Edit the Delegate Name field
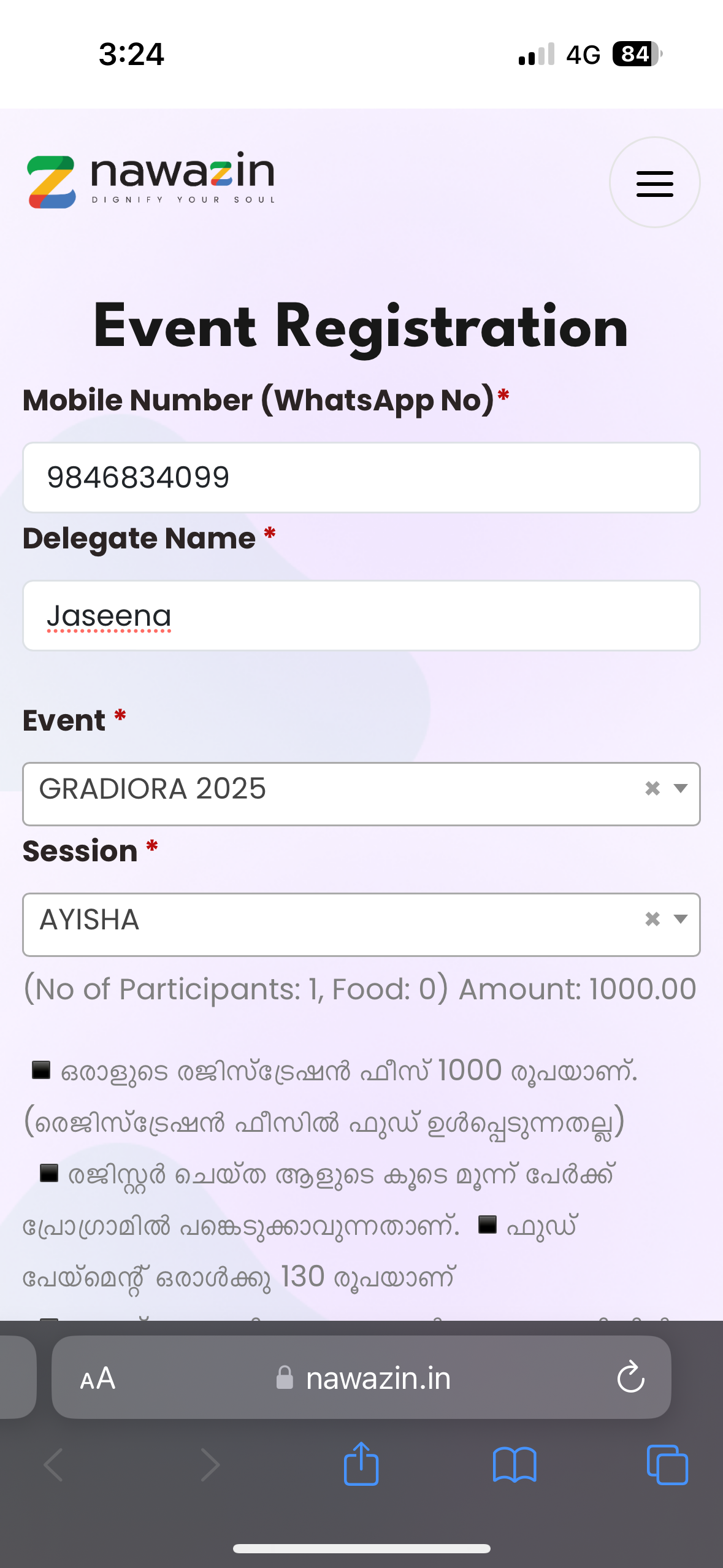The image size is (723, 1568). (x=361, y=615)
